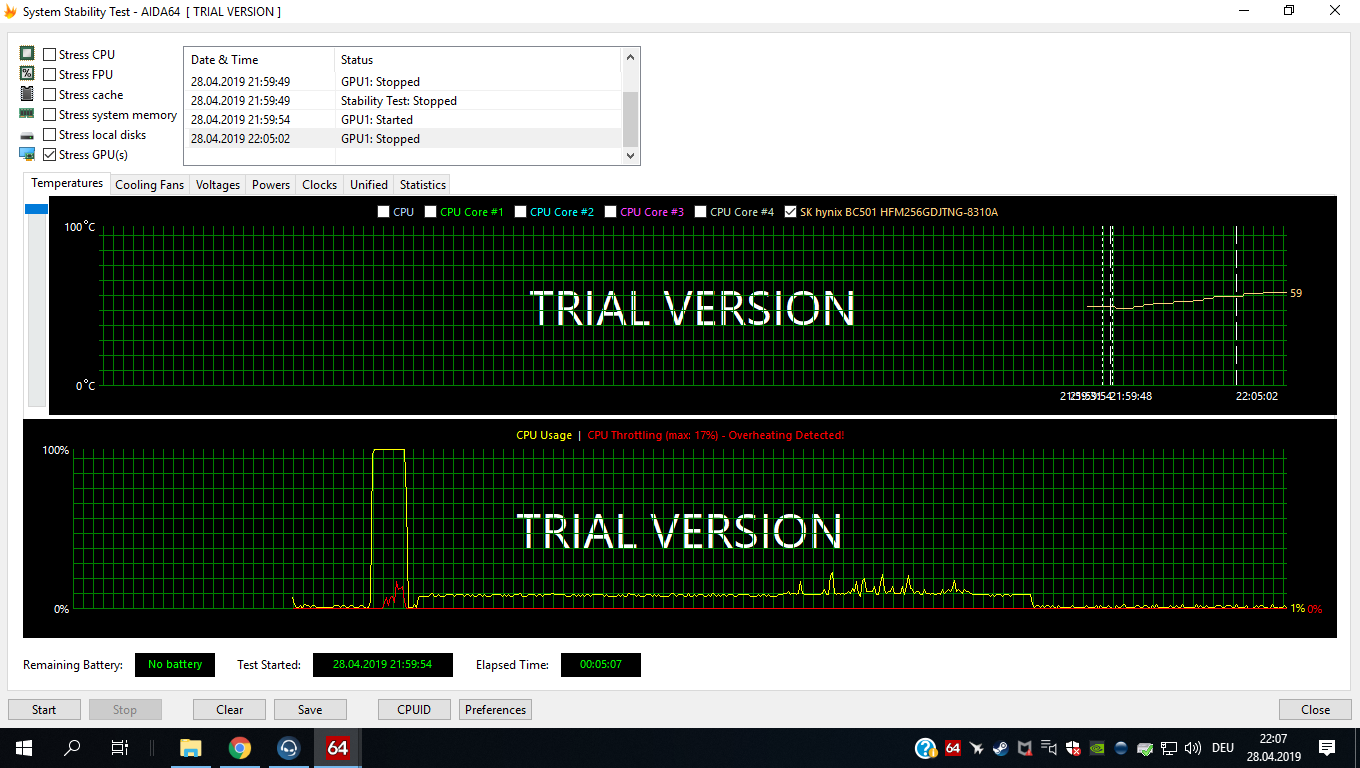The height and width of the screenshot is (768, 1360).
Task: Open Task View on the taskbar
Action: tap(120, 747)
